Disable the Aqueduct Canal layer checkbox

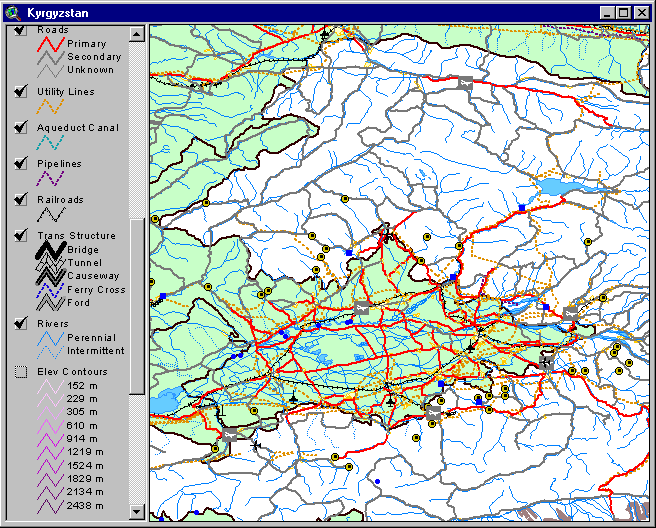[20, 127]
